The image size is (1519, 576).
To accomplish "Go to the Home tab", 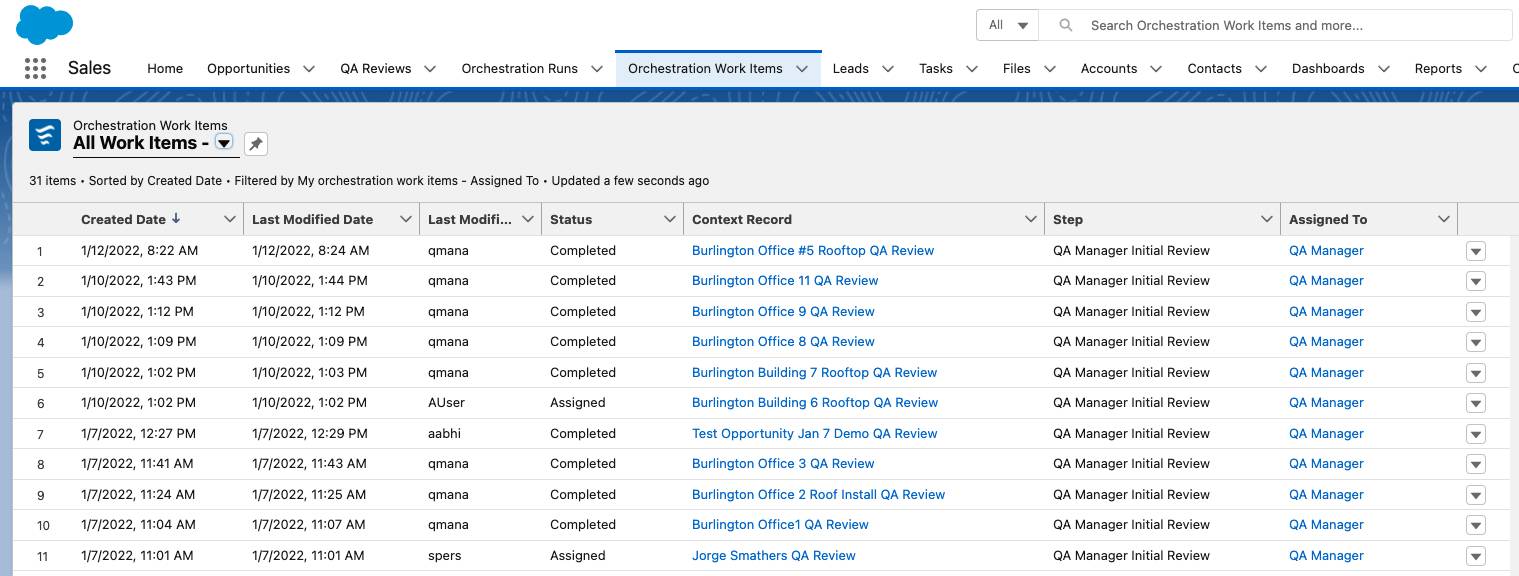I will pyautogui.click(x=165, y=69).
